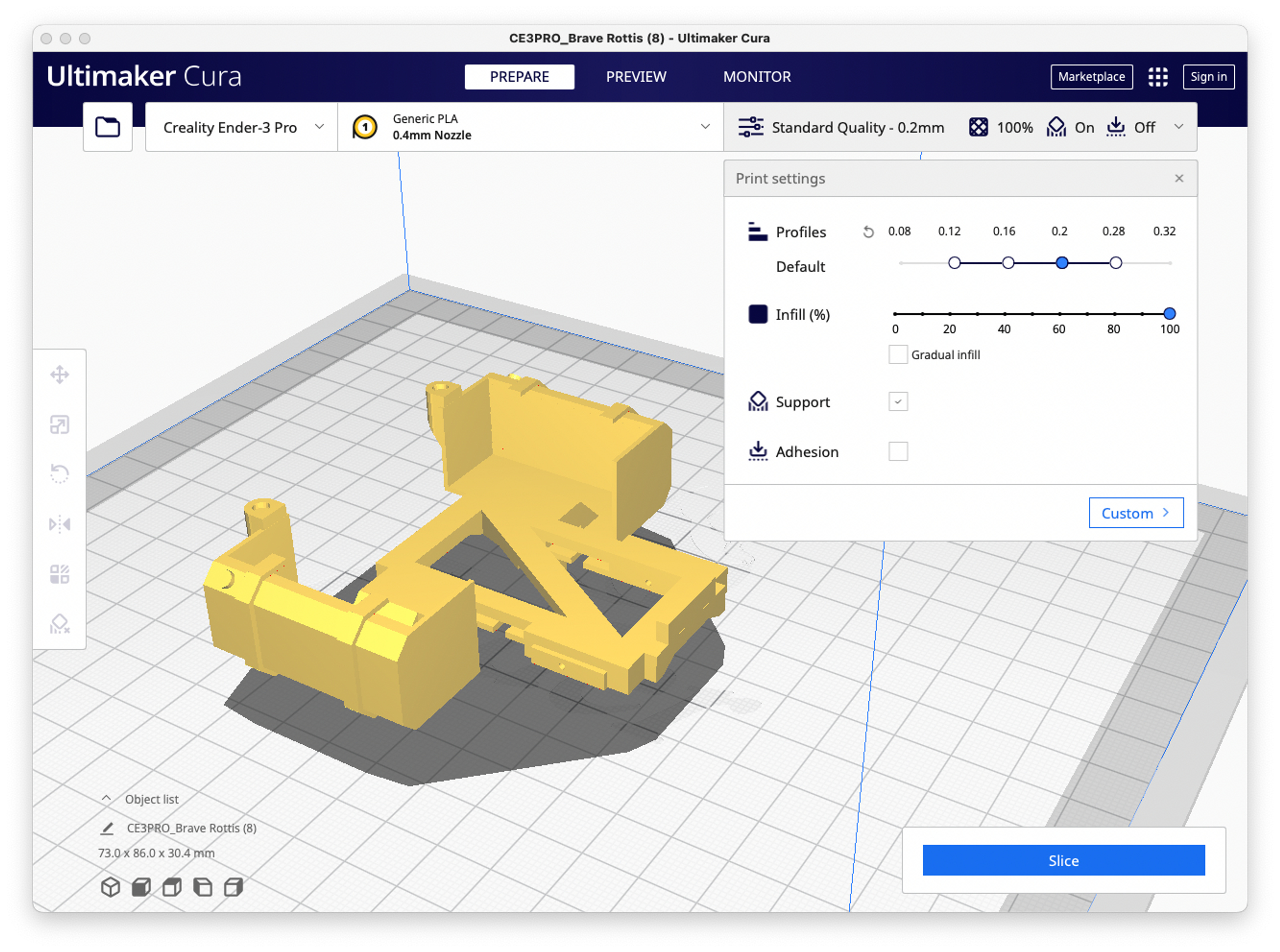The width and height of the screenshot is (1280, 952).
Task: Open Per Model Settings tool
Action: (59, 574)
